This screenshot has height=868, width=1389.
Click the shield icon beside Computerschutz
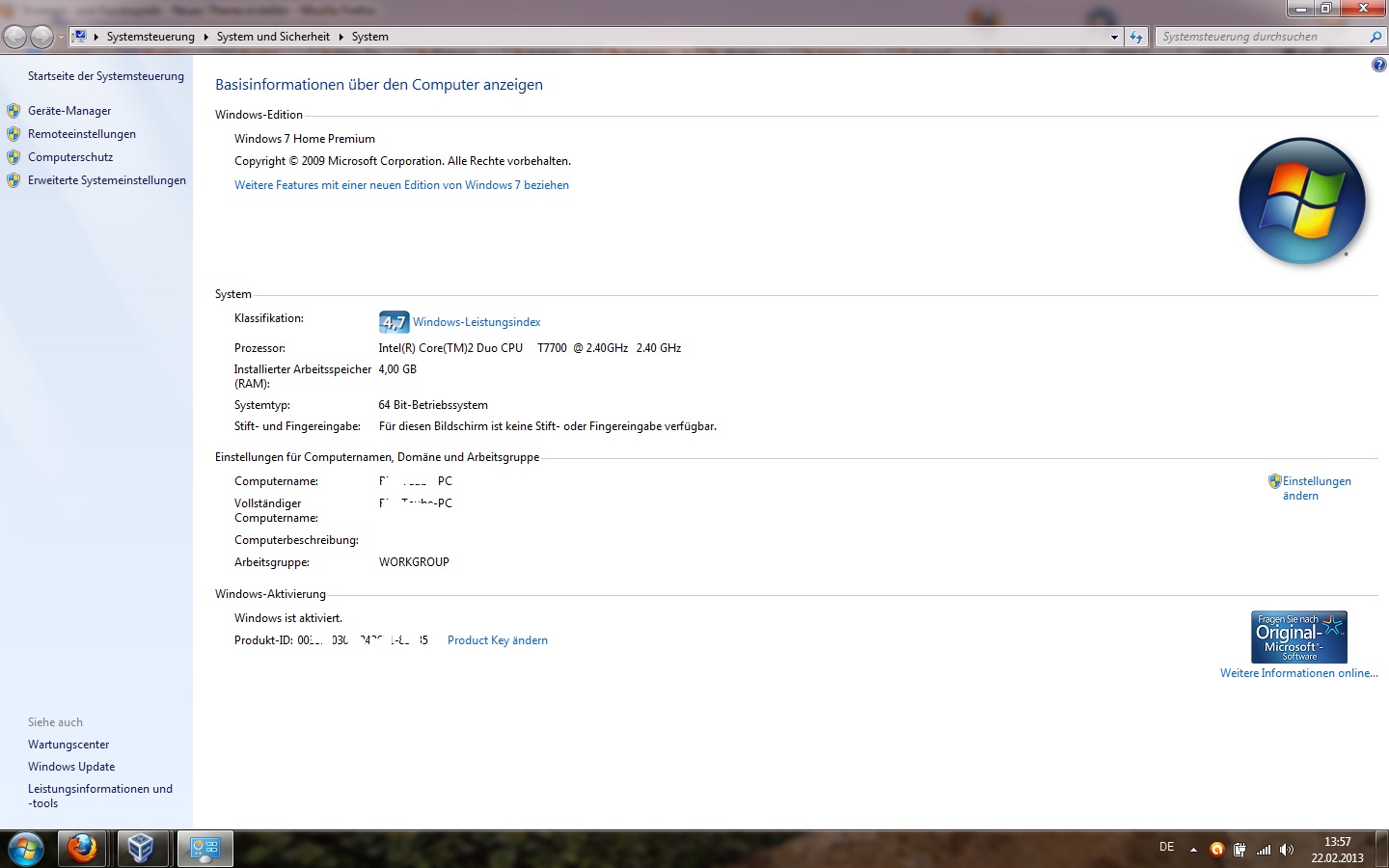click(14, 157)
